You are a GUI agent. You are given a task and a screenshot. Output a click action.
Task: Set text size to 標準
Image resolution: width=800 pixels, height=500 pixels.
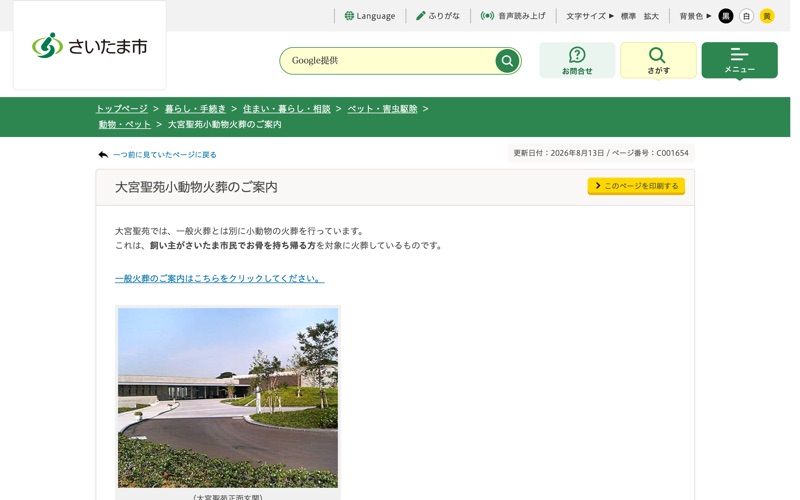pyautogui.click(x=628, y=16)
